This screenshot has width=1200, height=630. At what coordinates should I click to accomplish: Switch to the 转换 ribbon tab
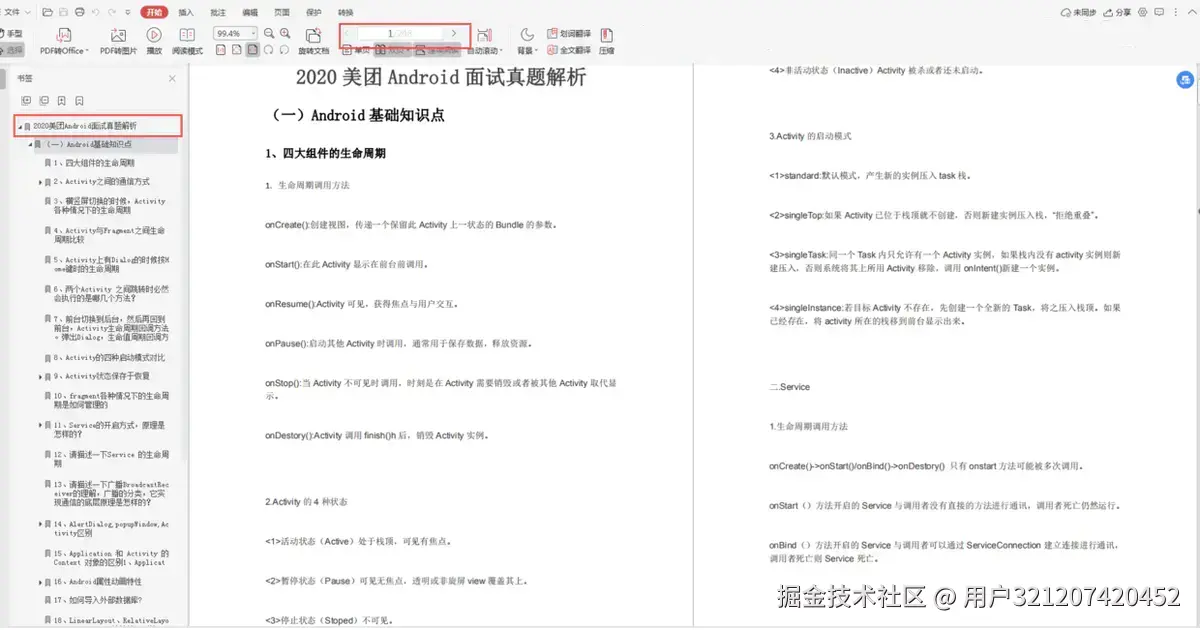click(345, 12)
